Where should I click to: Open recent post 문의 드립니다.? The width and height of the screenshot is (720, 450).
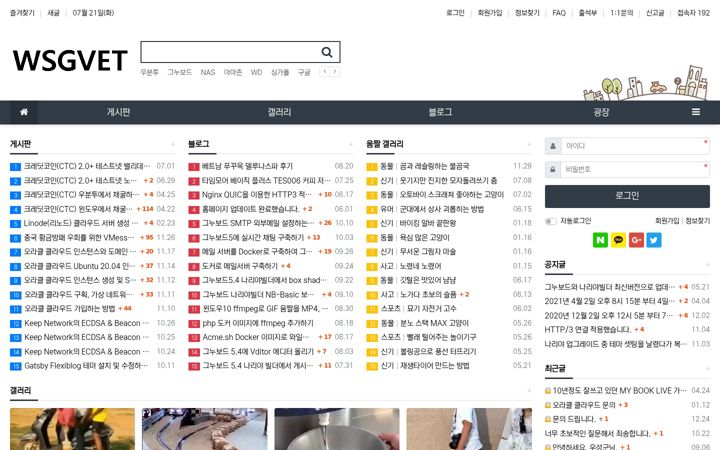[x=574, y=419]
